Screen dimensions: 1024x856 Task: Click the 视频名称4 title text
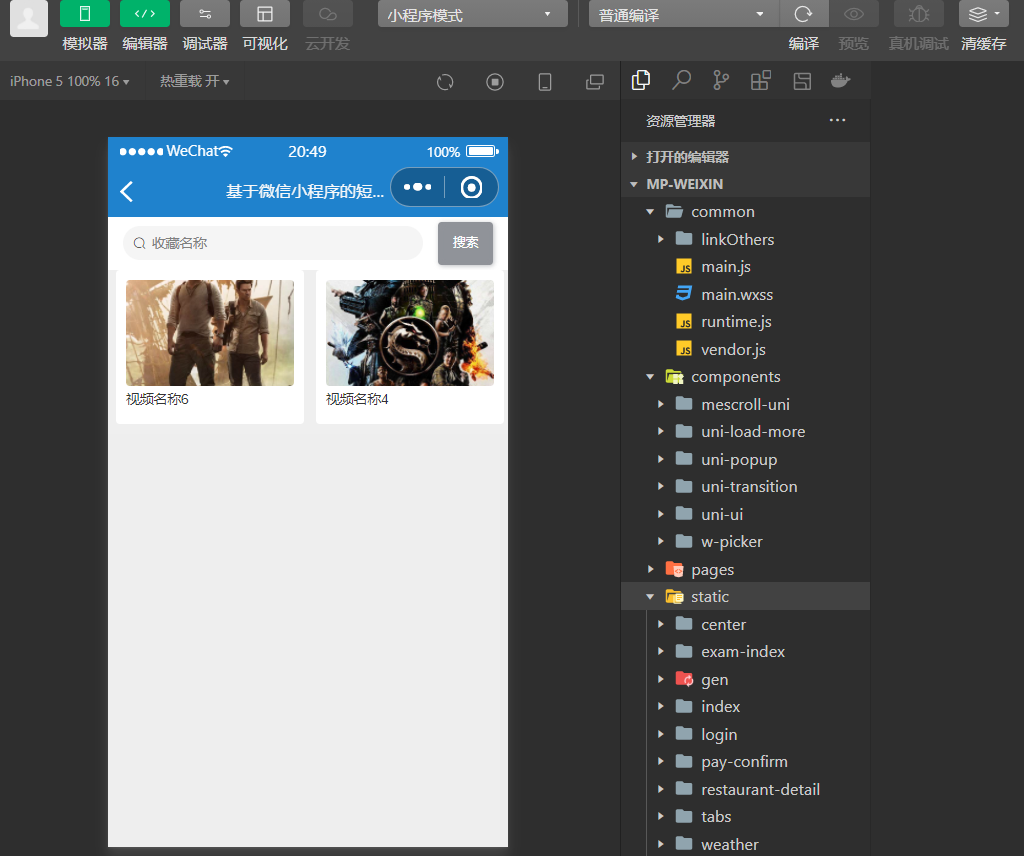pyautogui.click(x=357, y=399)
